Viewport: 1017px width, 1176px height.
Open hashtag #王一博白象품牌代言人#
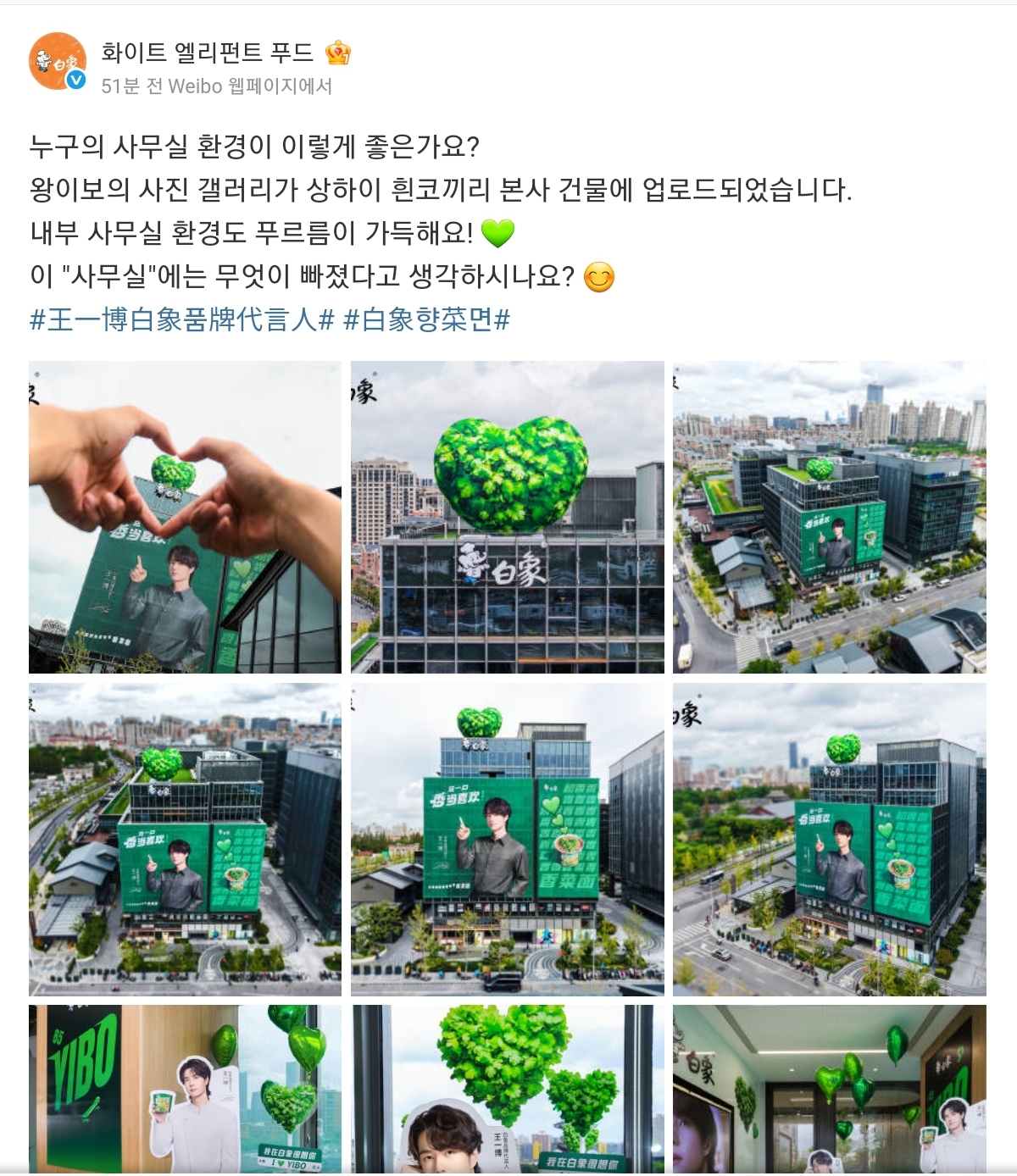(182, 320)
